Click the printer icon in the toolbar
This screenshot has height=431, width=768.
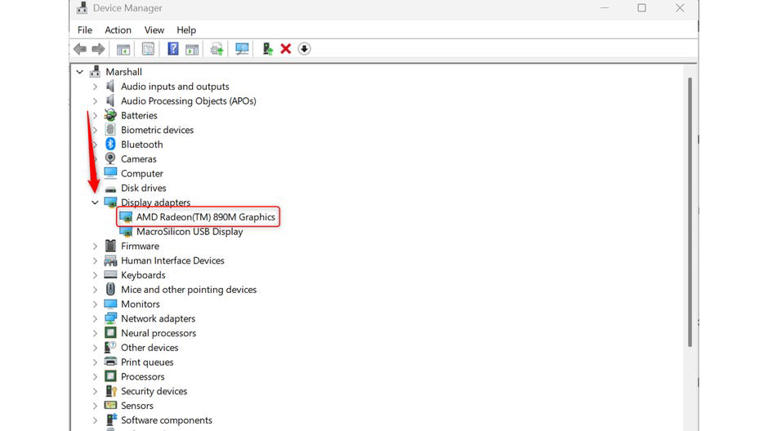[216, 49]
